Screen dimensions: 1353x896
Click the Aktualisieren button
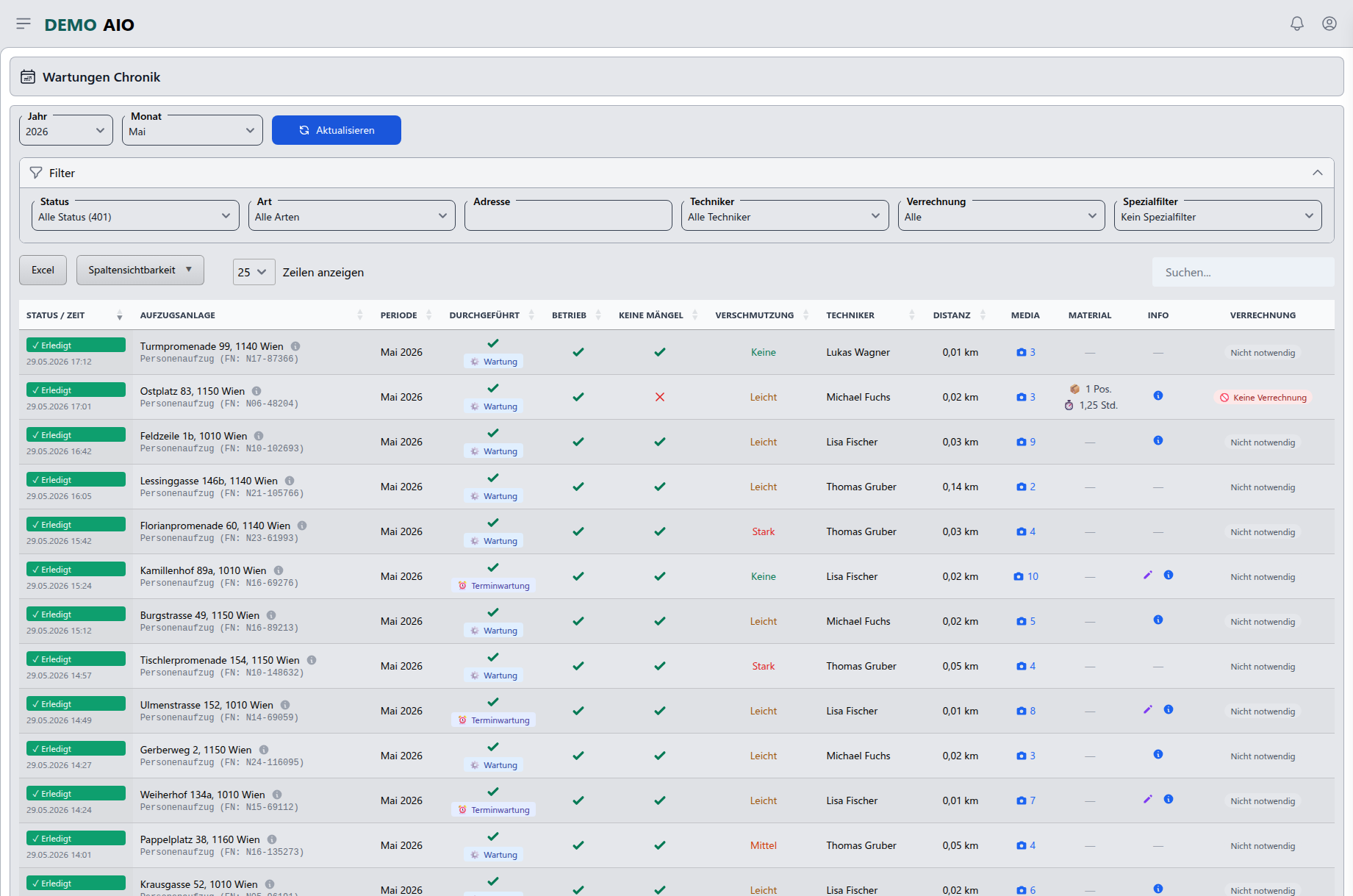click(337, 130)
